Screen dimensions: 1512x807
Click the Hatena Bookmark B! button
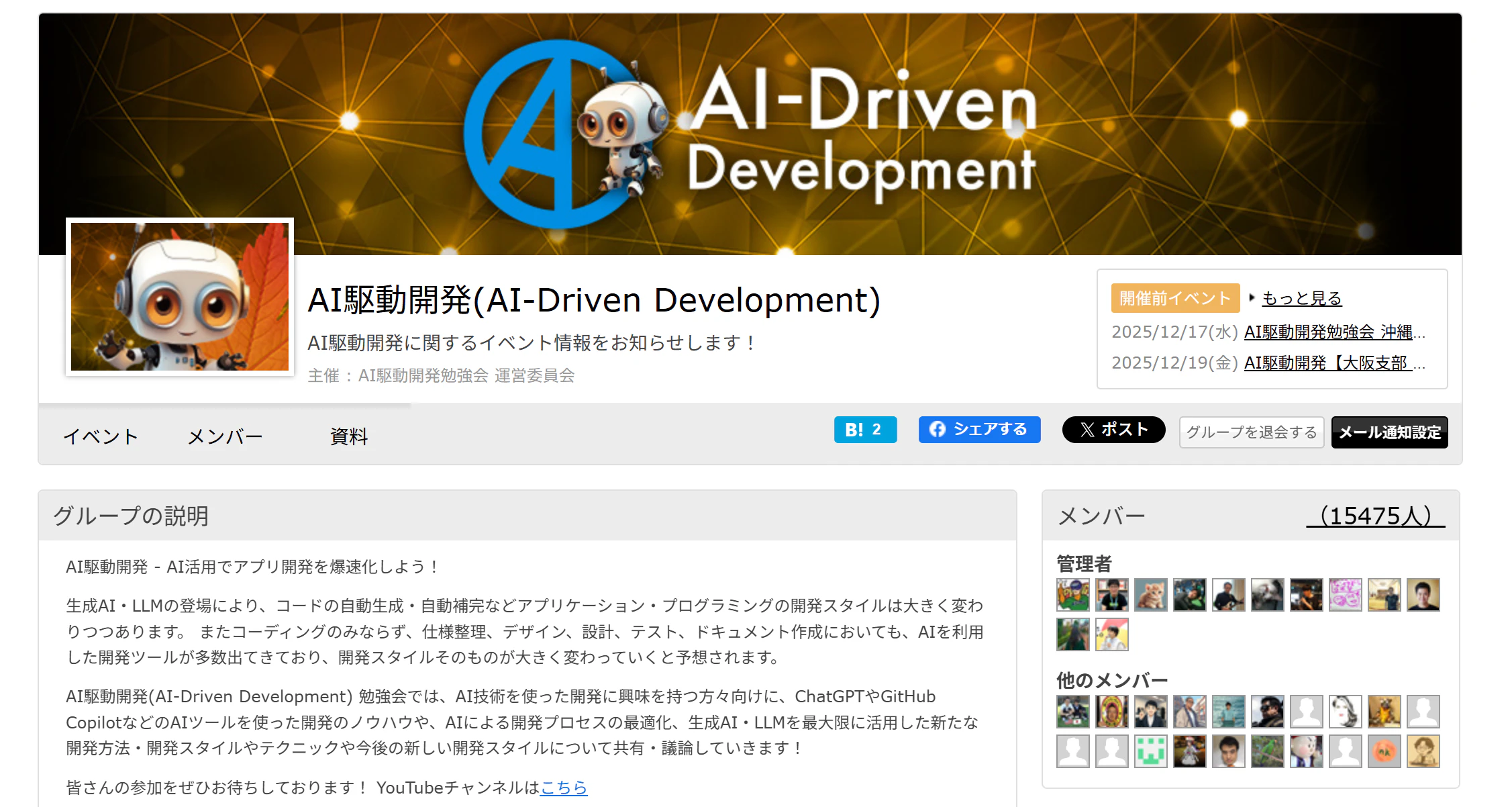pos(864,430)
